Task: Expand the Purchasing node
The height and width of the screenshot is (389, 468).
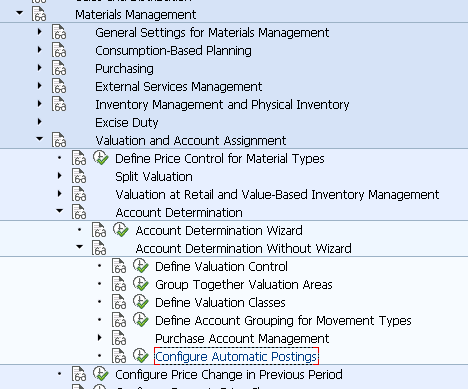Action: (40, 68)
